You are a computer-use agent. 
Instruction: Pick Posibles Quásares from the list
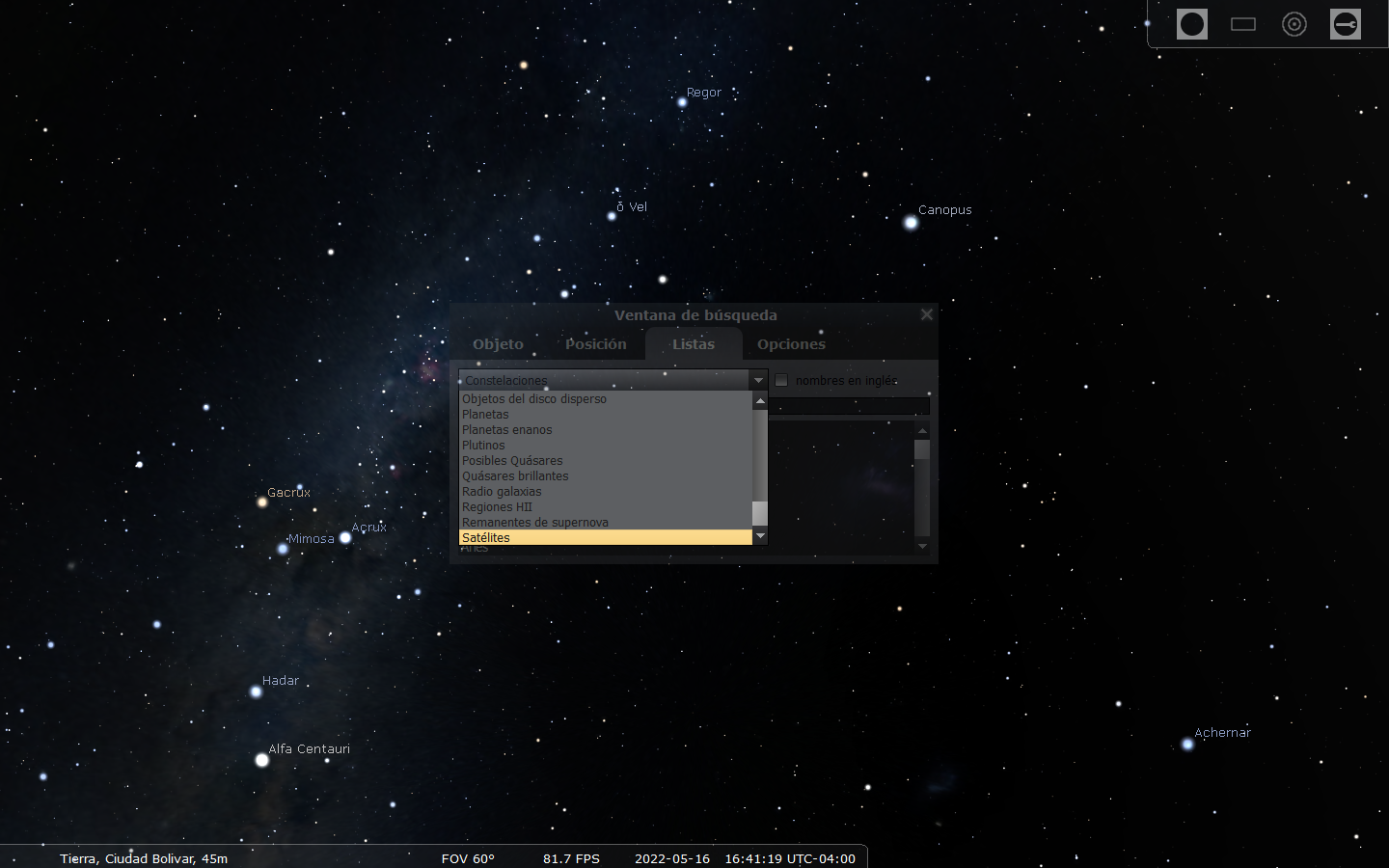click(605, 461)
